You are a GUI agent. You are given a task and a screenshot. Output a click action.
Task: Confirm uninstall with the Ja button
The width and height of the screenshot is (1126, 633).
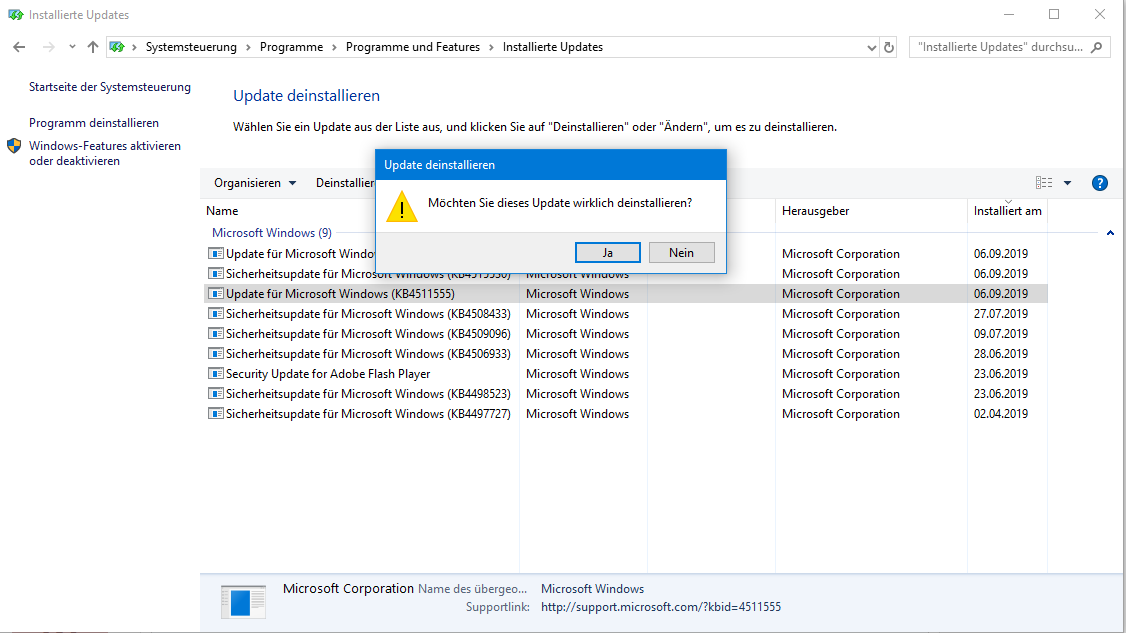click(608, 253)
